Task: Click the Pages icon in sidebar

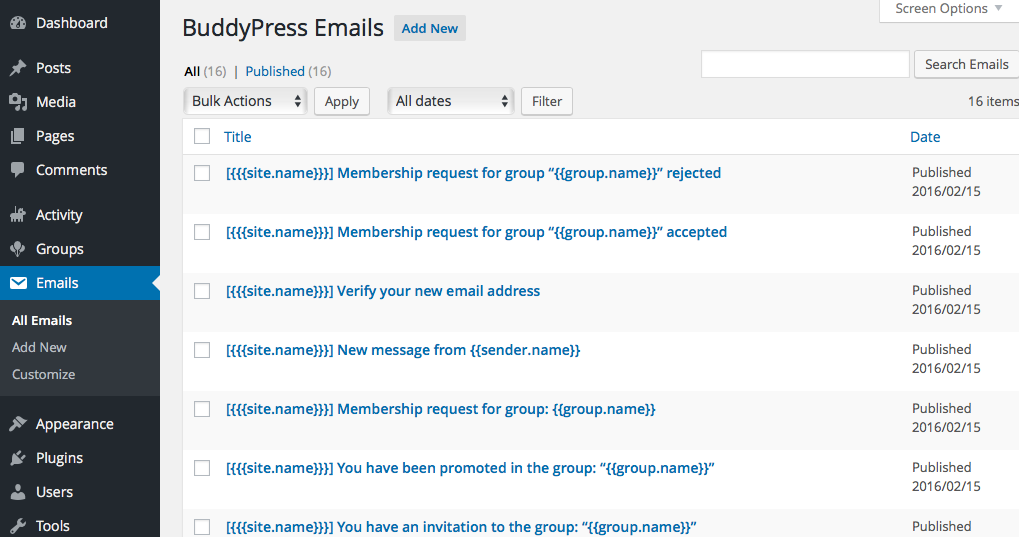Action: pos(18,136)
